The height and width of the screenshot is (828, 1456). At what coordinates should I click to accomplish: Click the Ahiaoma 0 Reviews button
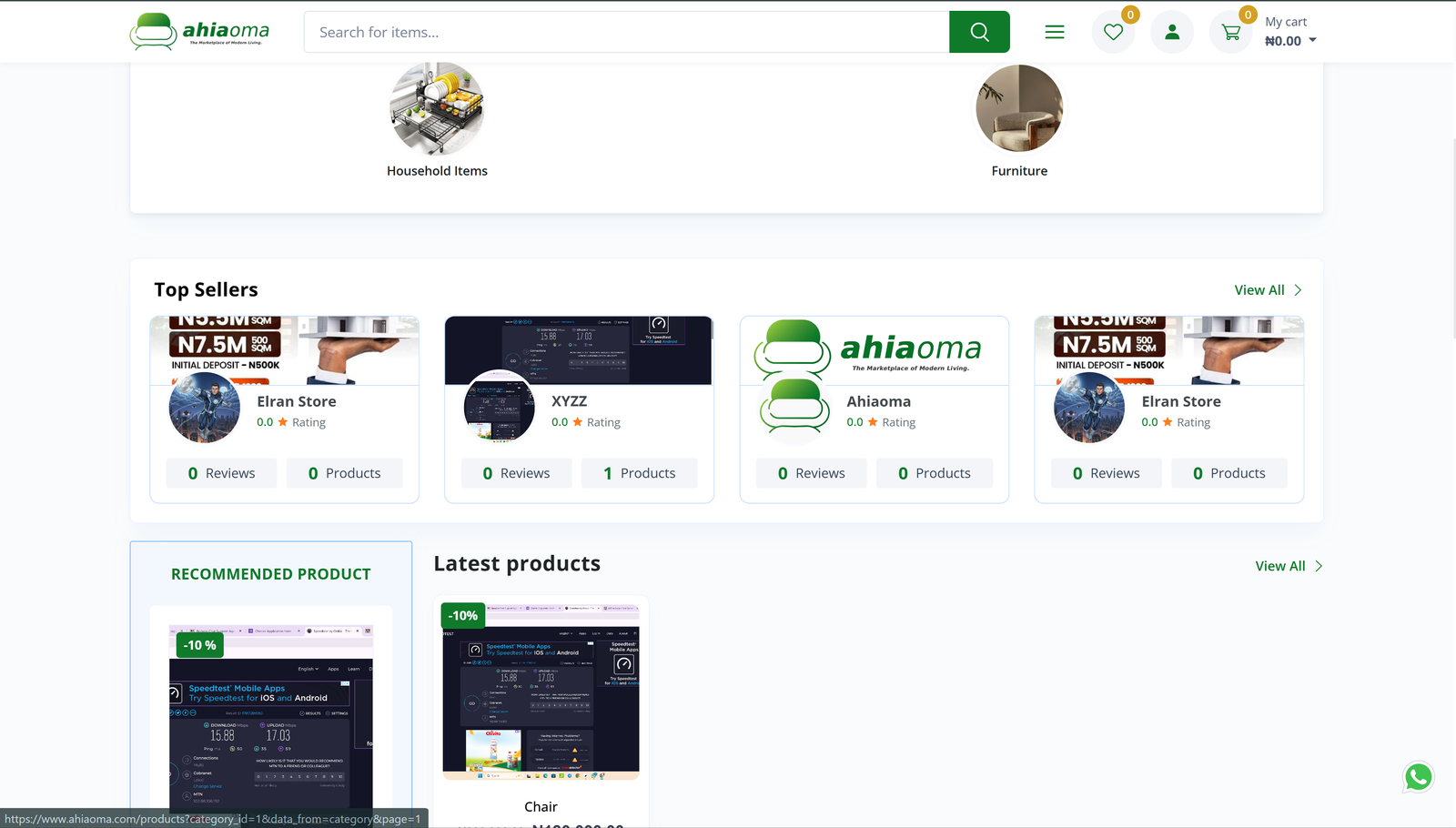pyautogui.click(x=811, y=473)
